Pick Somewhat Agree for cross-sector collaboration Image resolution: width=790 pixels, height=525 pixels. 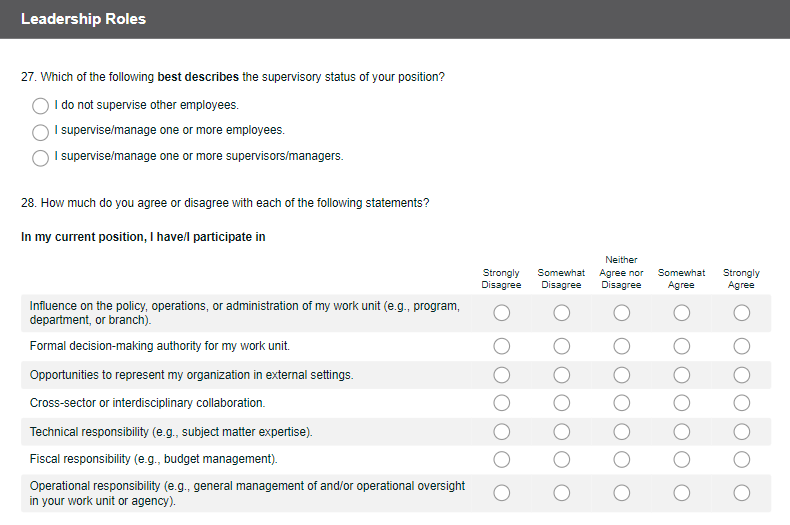pyautogui.click(x=681, y=403)
